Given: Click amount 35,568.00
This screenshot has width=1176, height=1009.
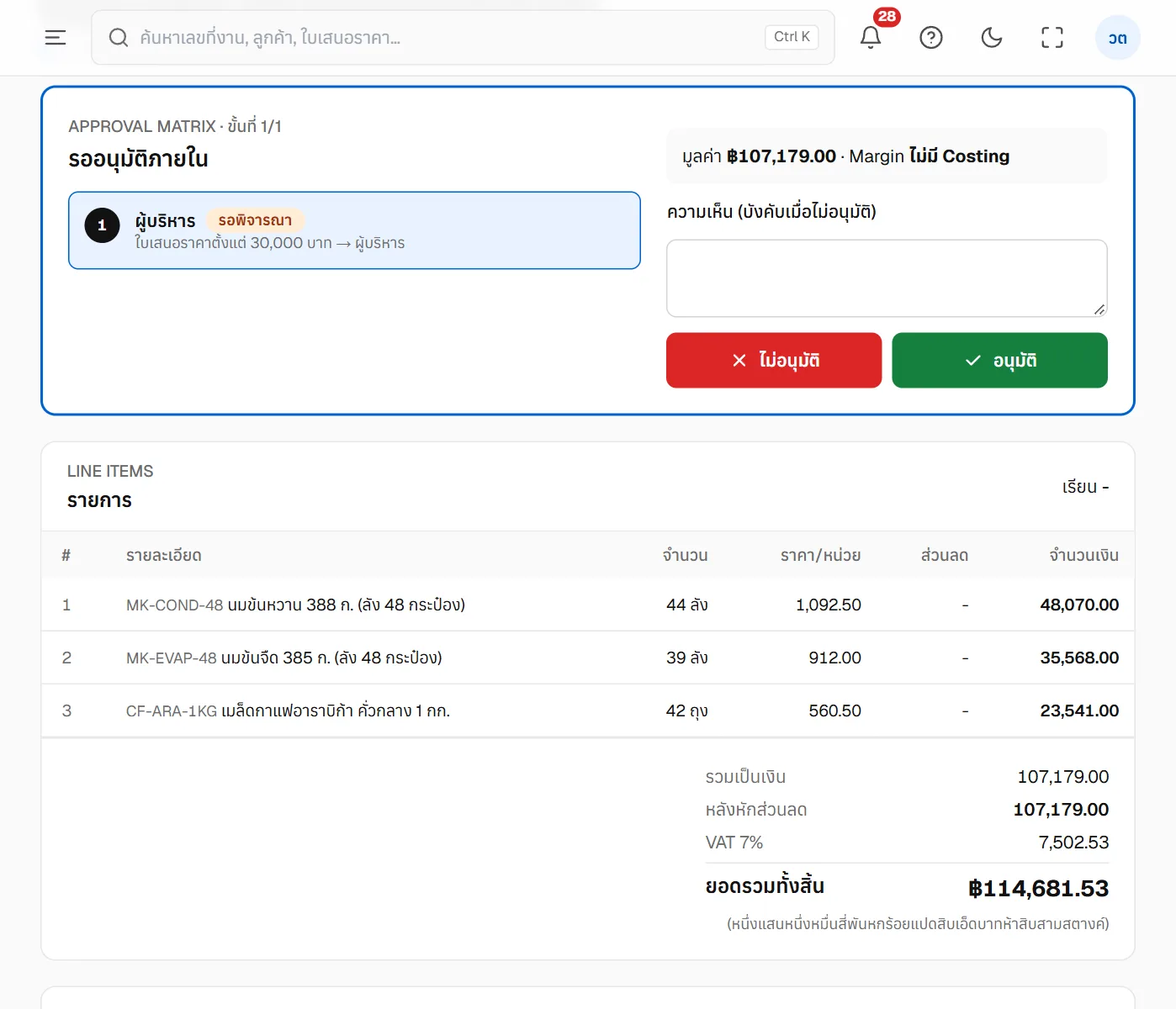Looking at the screenshot, I should pyautogui.click(x=1079, y=658).
